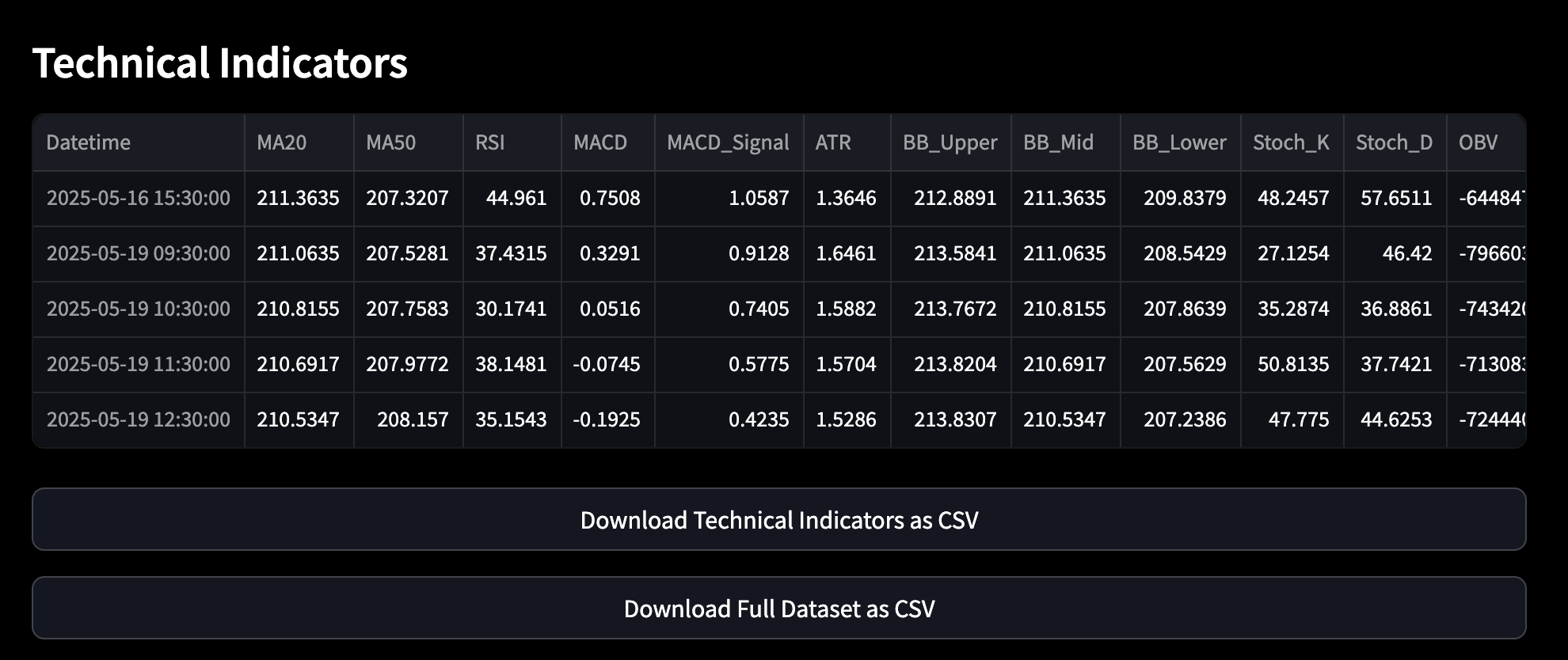
Task: Click Stoch_D cell 46.42
Action: pos(1395,253)
